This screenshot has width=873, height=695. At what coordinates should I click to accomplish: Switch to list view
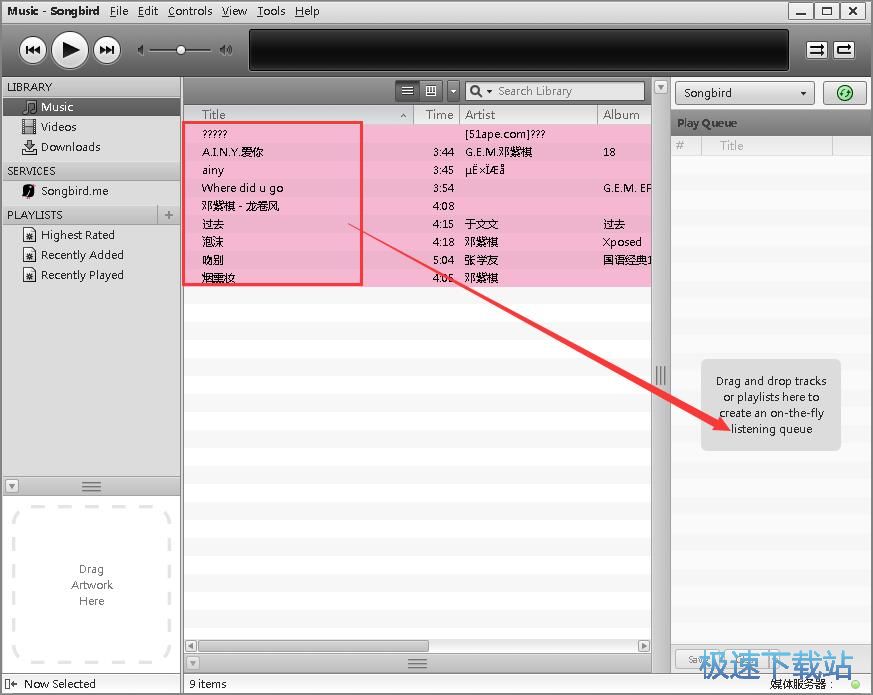pyautogui.click(x=408, y=91)
